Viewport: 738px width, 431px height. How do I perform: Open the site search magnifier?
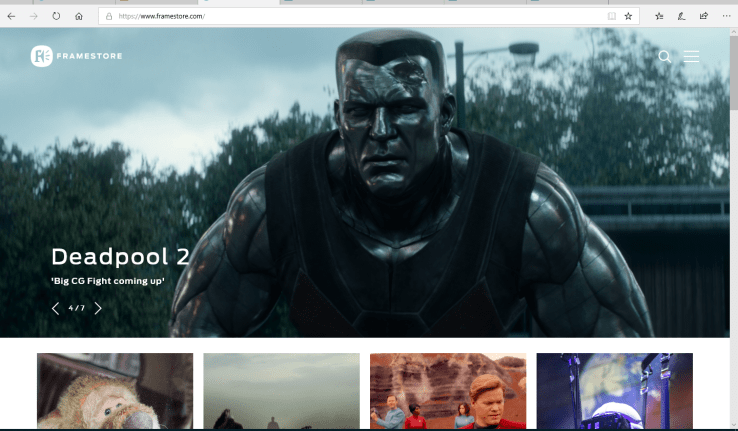[665, 57]
